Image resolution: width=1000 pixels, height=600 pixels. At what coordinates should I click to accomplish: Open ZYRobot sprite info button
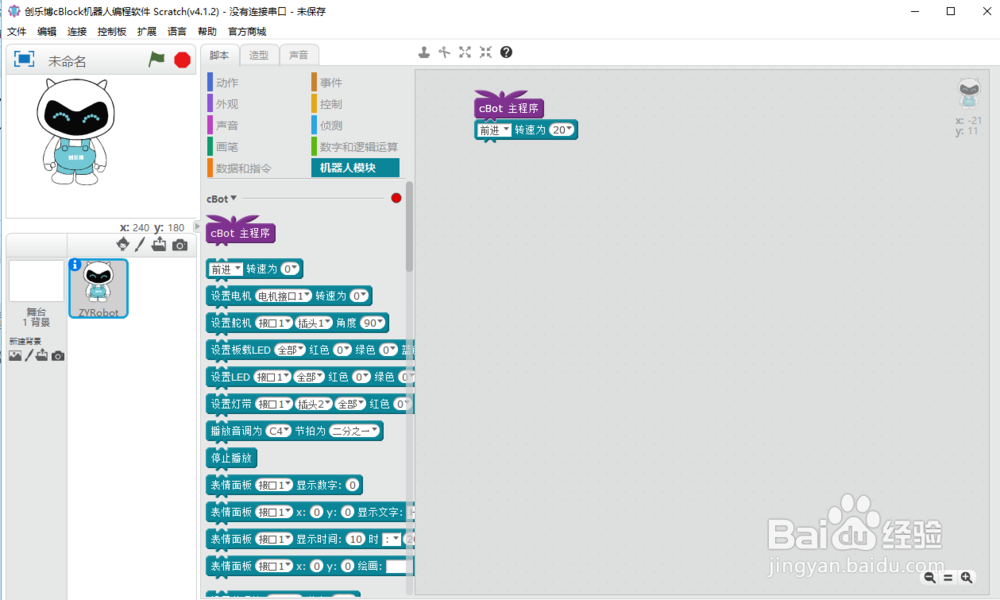[75, 264]
